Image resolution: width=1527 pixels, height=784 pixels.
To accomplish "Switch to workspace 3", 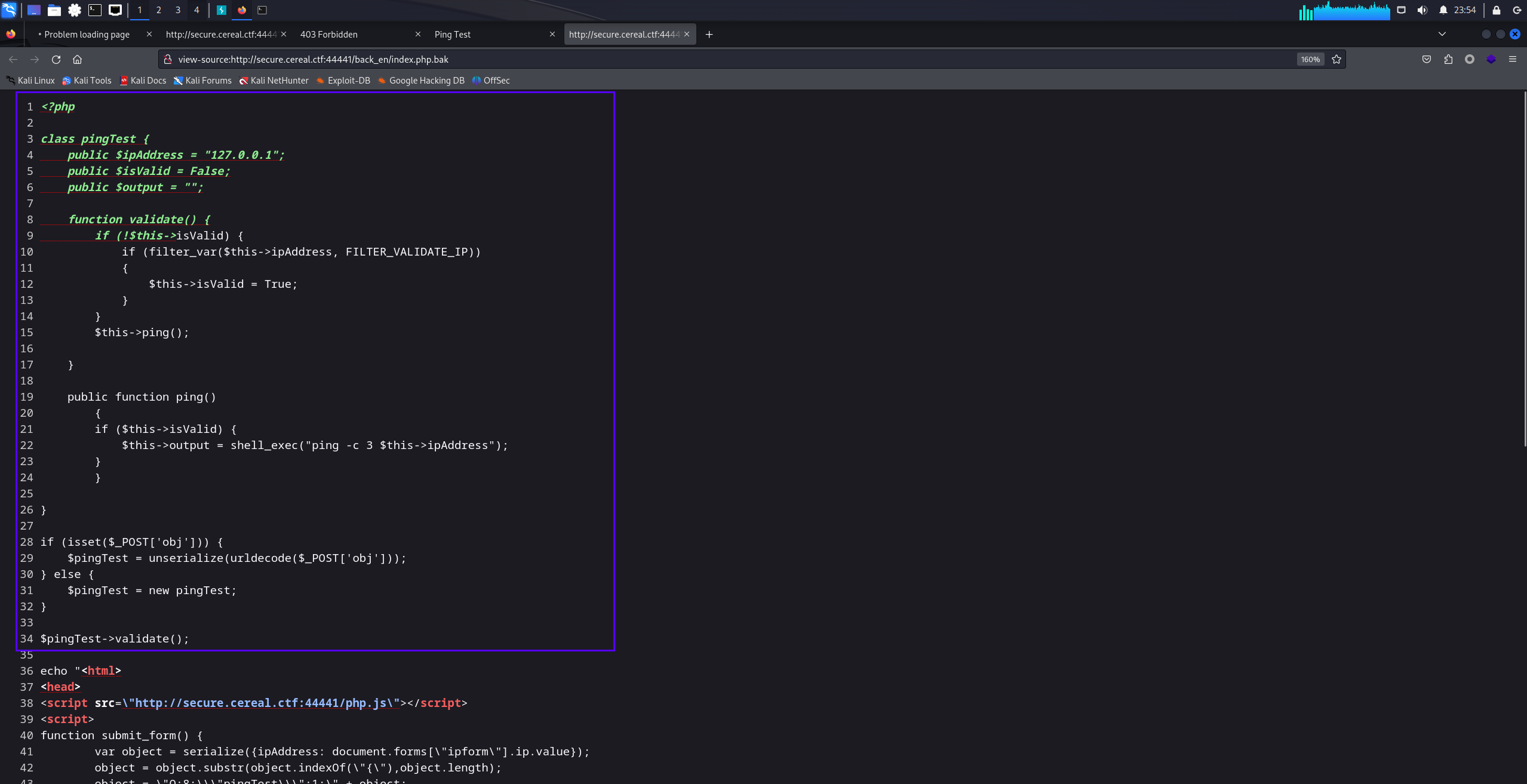I will (x=178, y=10).
